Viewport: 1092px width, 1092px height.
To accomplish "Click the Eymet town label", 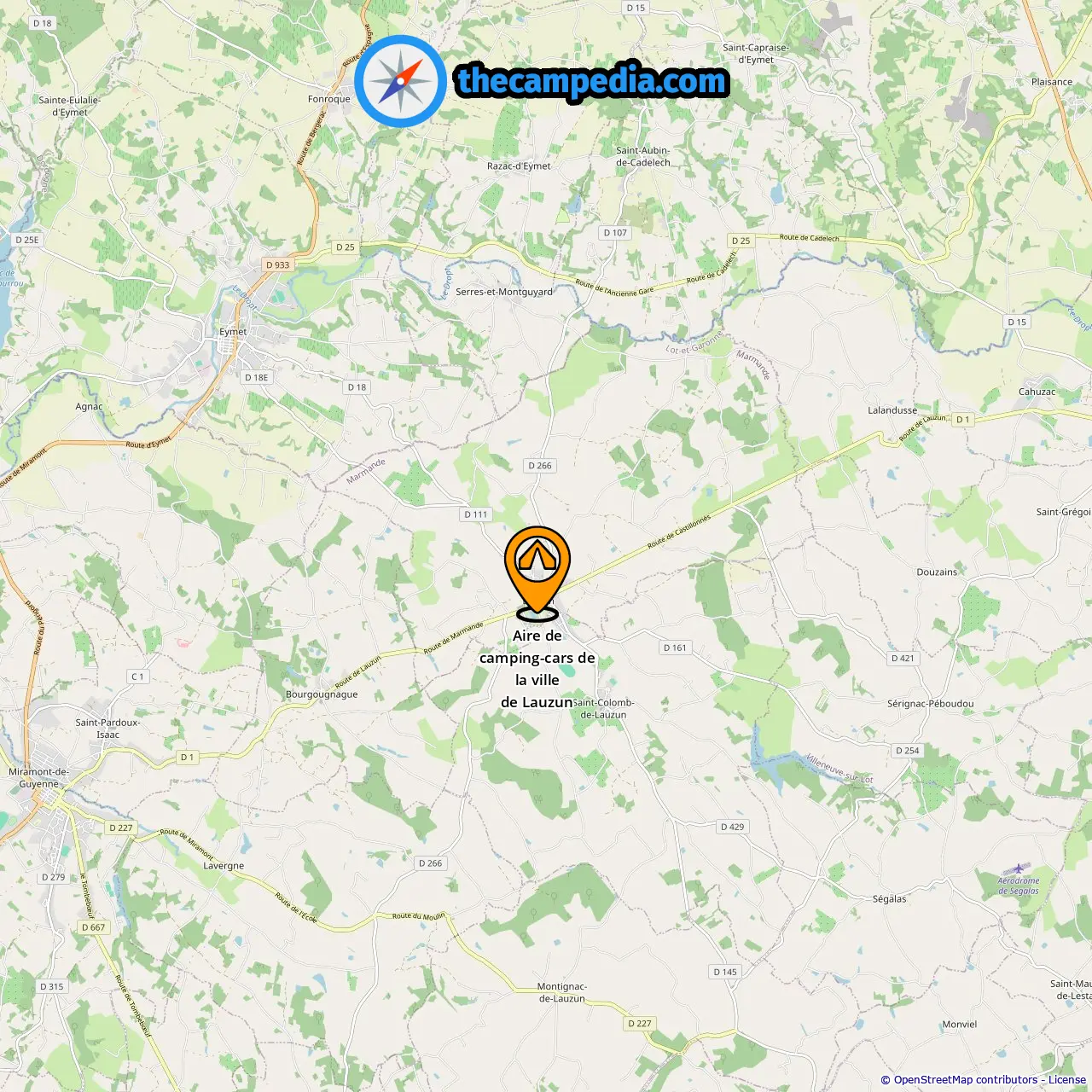I will (x=233, y=332).
